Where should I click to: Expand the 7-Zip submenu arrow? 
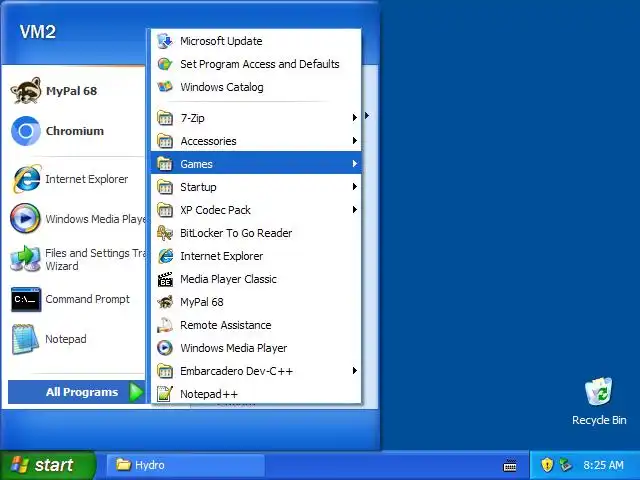click(355, 118)
